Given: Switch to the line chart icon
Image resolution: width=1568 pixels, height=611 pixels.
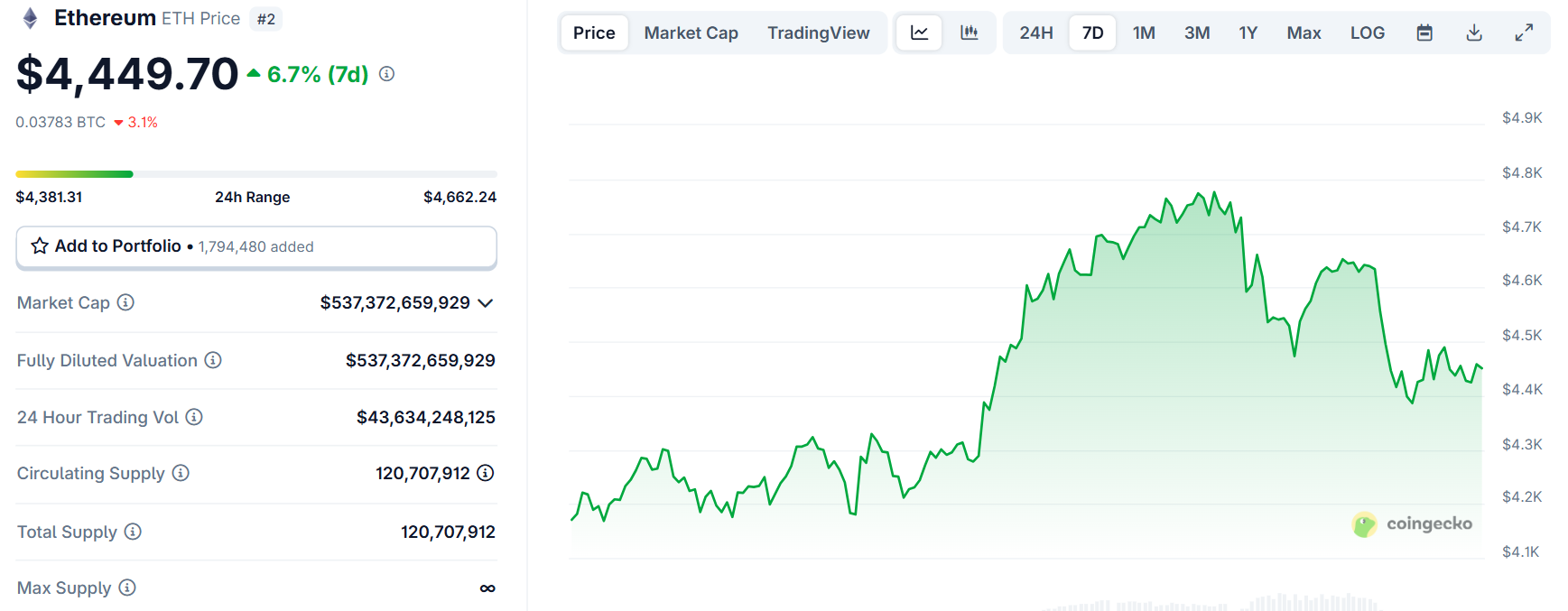Looking at the screenshot, I should click(x=919, y=32).
